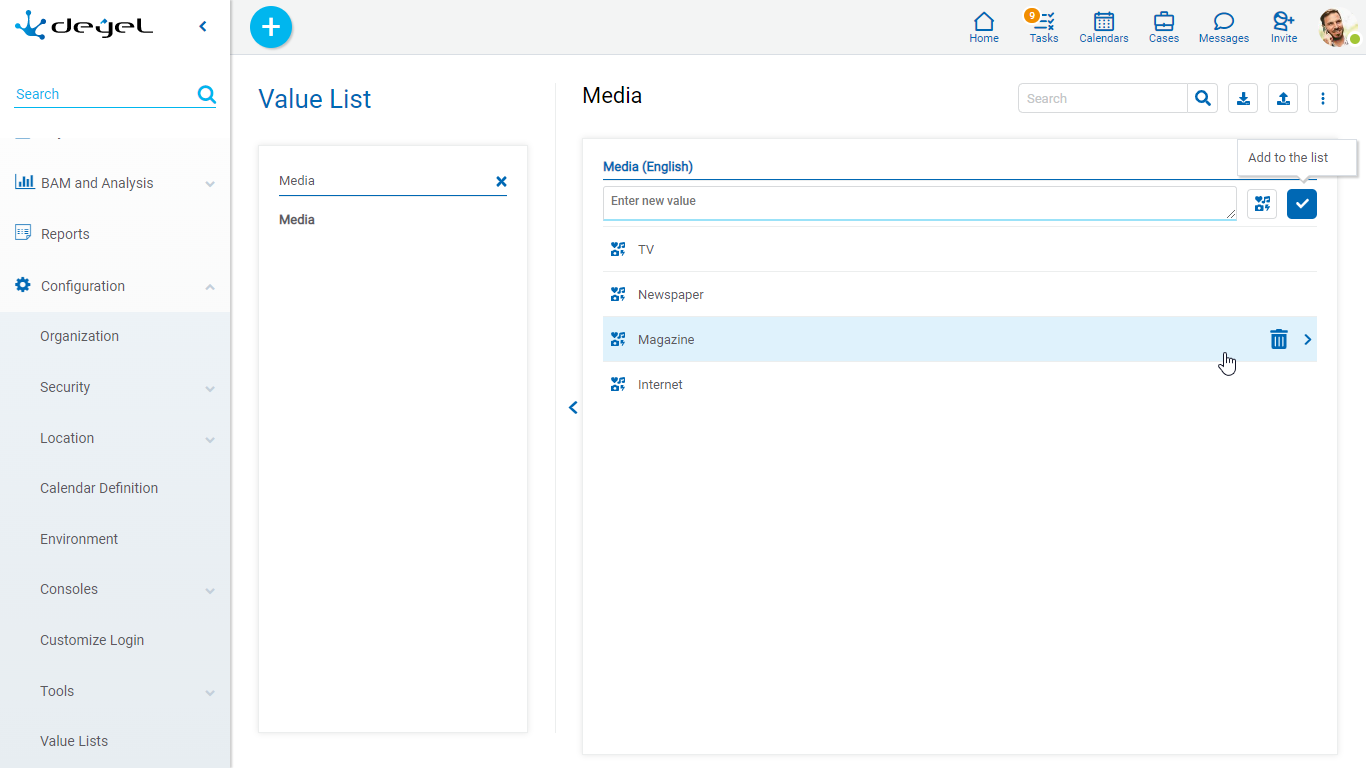Open Reports in sidebar menu
The height and width of the screenshot is (768, 1366).
click(x=65, y=234)
